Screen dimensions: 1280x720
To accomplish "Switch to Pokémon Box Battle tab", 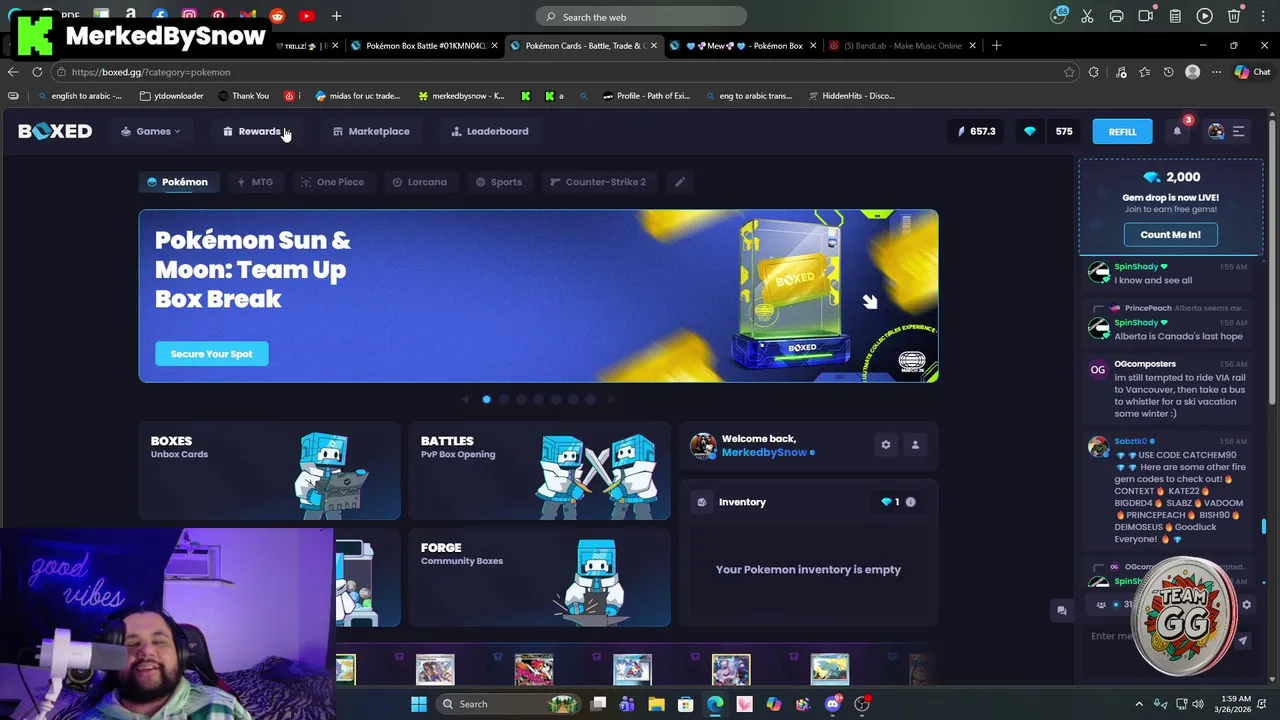I will coord(425,45).
